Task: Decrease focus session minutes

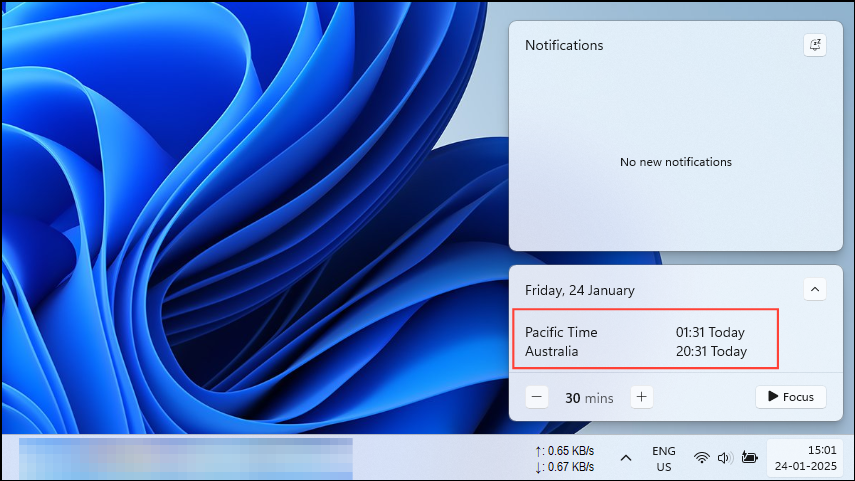Action: click(x=537, y=397)
